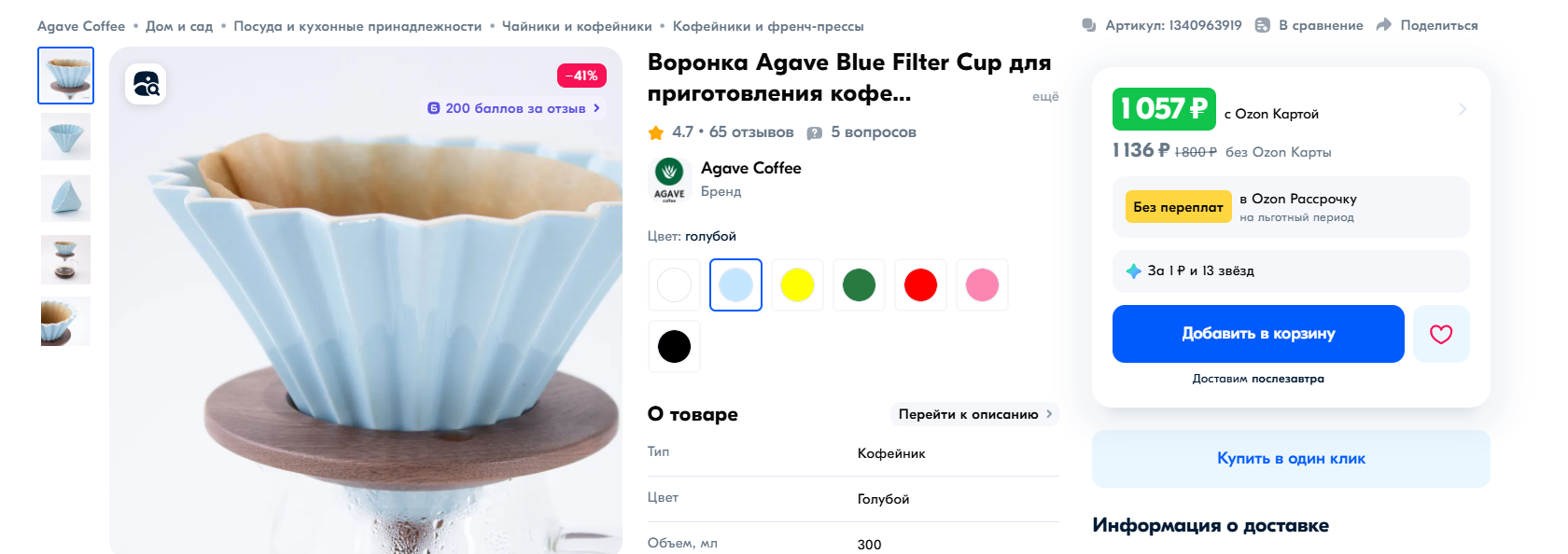Click the visual search icon on product image
Image resolution: width=1568 pixels, height=554 pixels.
(146, 84)
